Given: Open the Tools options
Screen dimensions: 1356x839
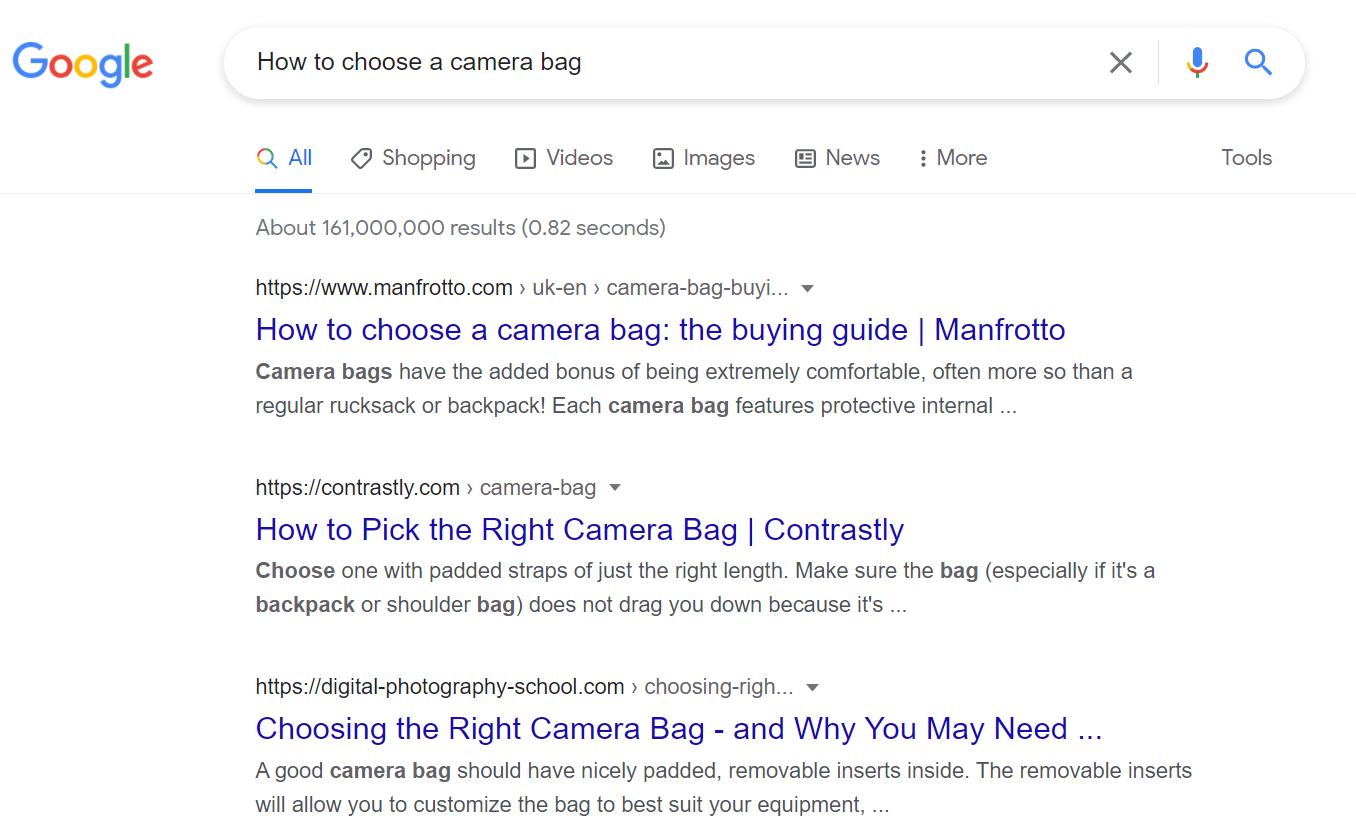Looking at the screenshot, I should tap(1246, 158).
